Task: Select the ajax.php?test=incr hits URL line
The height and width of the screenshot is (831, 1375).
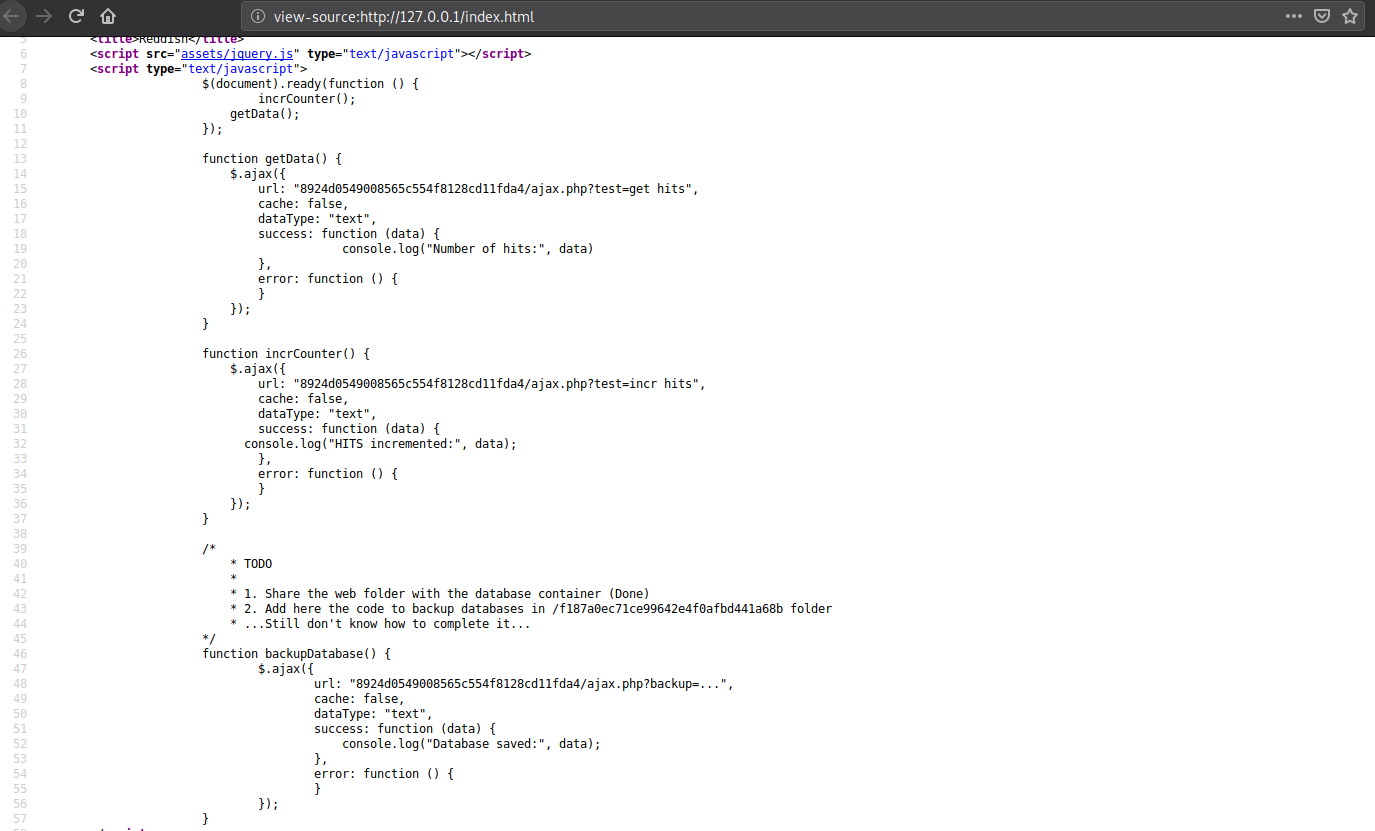Action: coord(482,384)
